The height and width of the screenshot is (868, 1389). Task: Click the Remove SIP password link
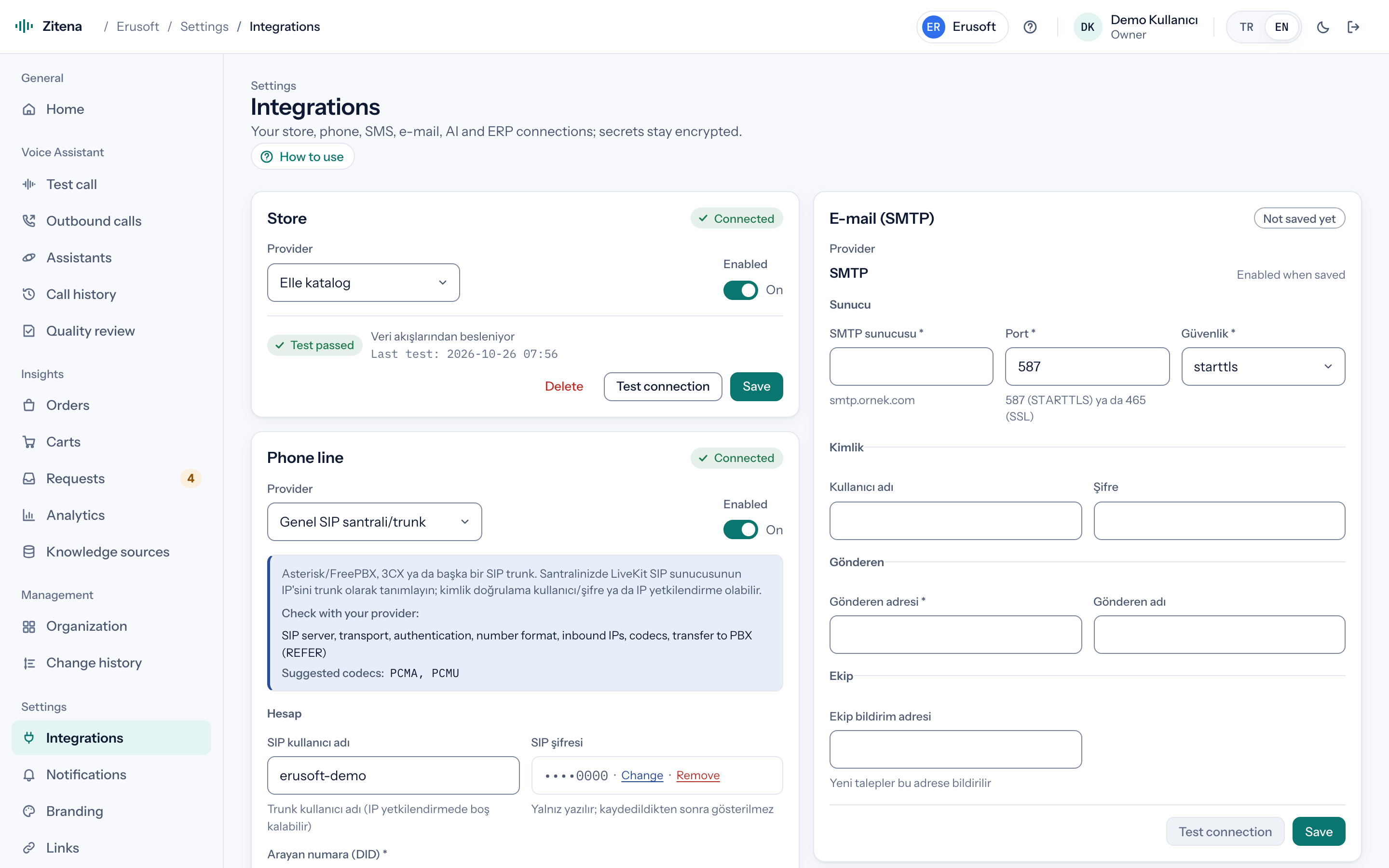697,775
